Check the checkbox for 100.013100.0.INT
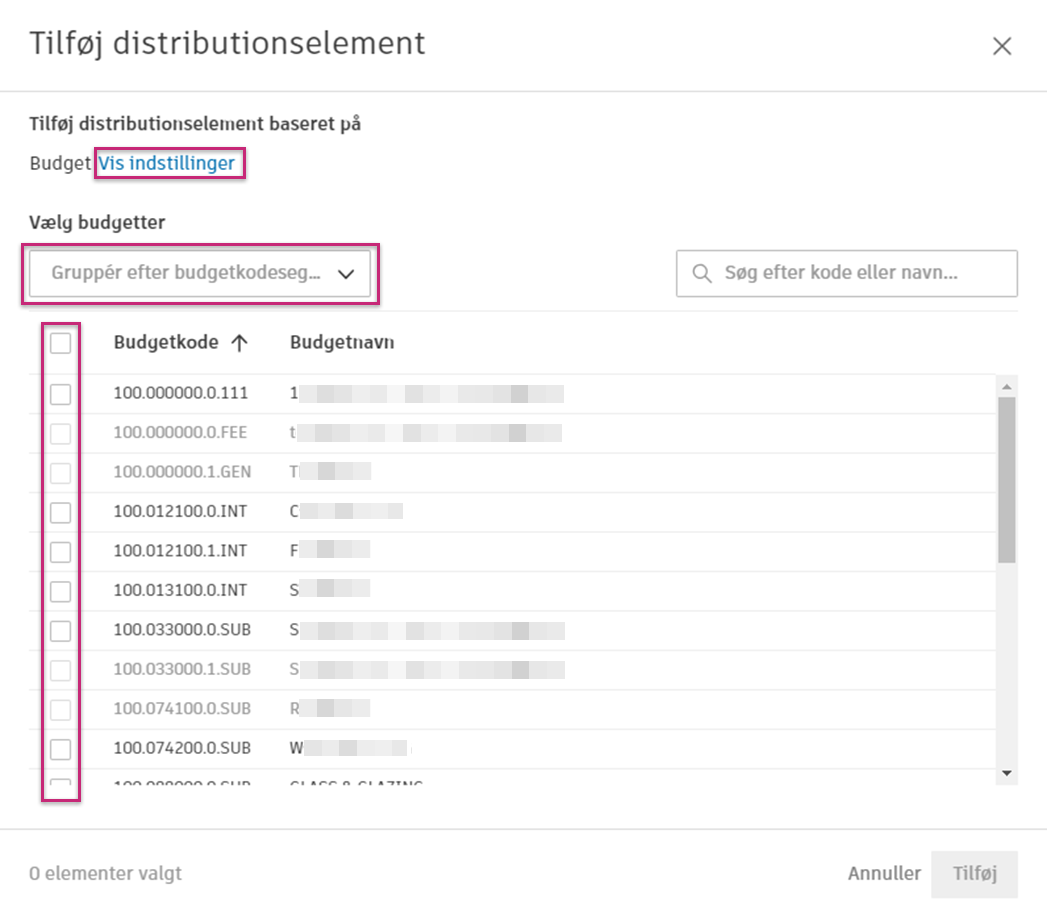This screenshot has height=918, width=1047. click(x=60, y=590)
